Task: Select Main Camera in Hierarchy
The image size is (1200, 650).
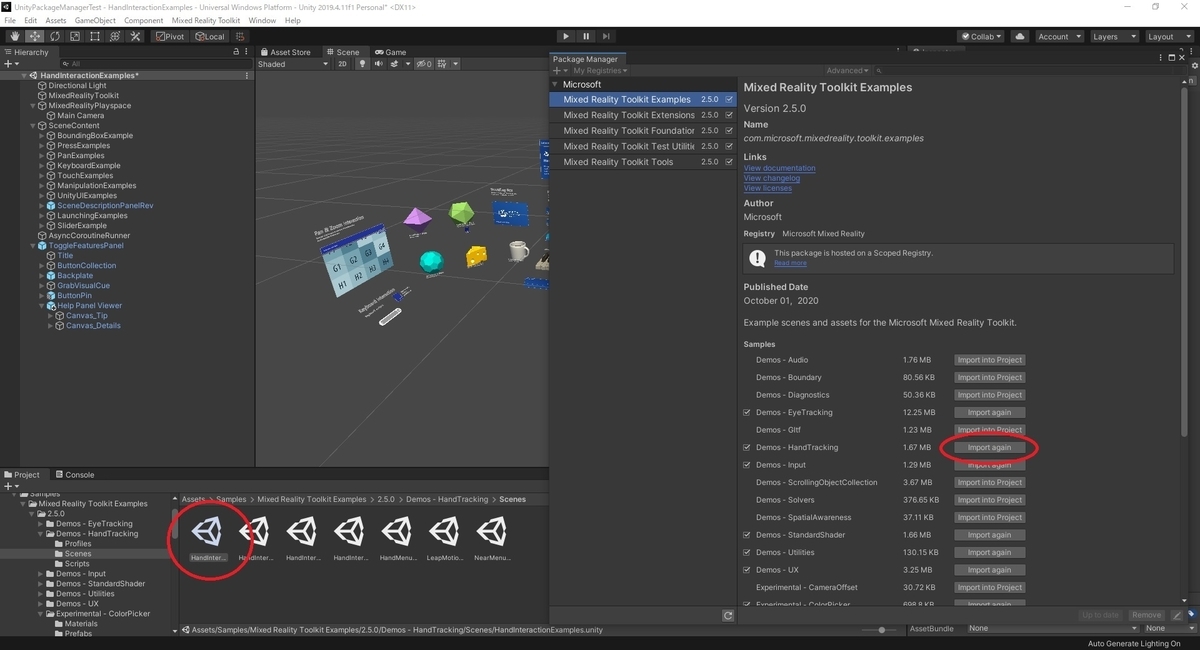Action: coord(80,116)
